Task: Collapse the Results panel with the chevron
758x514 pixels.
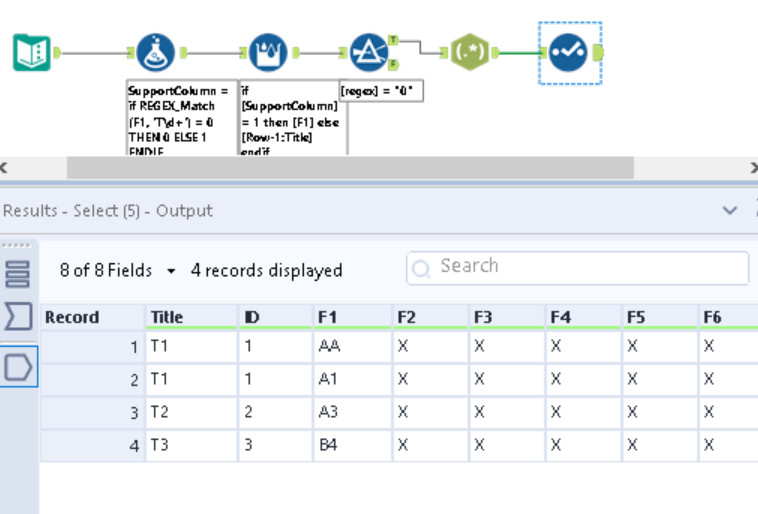Action: coord(731,211)
